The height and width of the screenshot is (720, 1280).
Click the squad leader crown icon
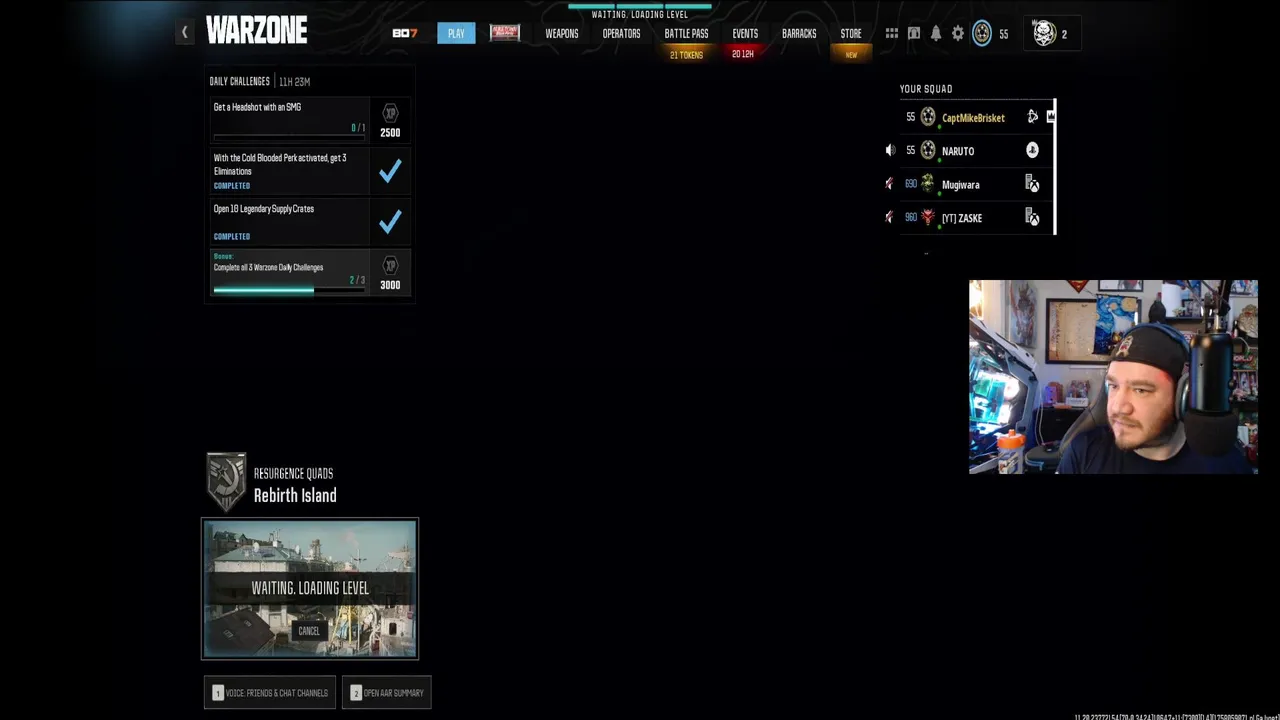[1051, 117]
